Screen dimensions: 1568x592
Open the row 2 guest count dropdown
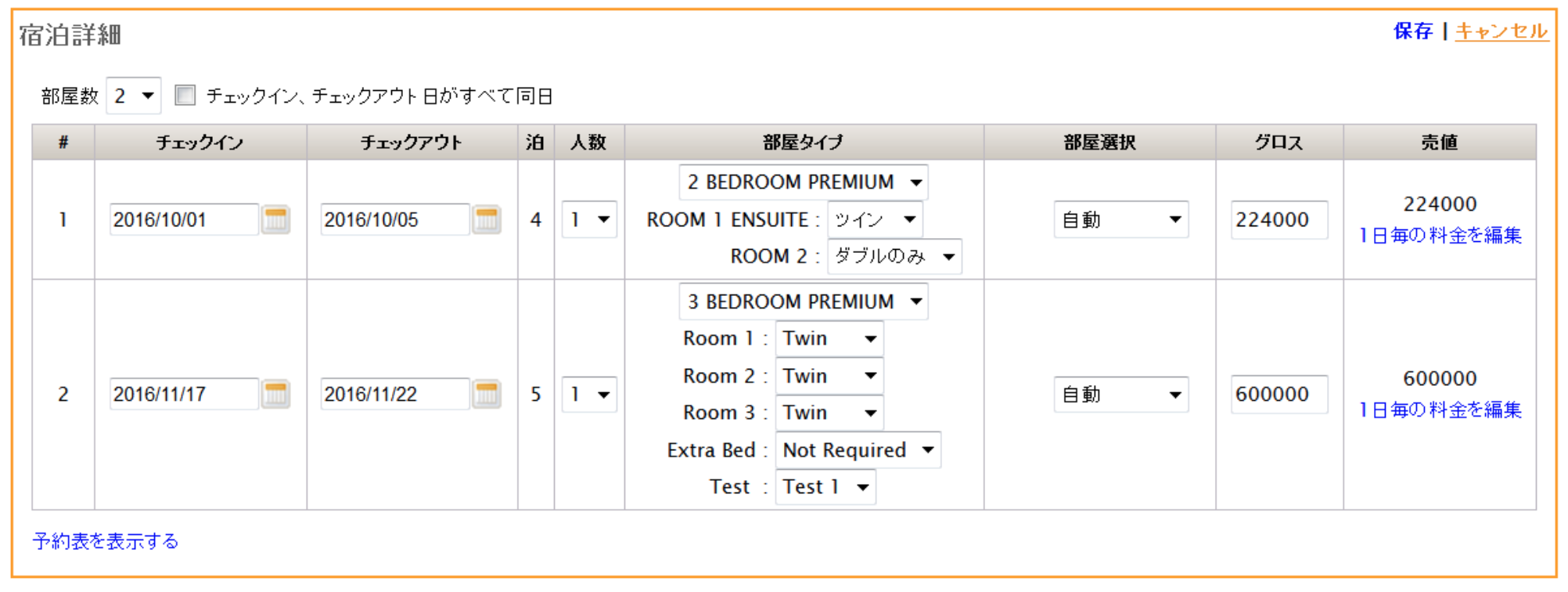tap(589, 394)
